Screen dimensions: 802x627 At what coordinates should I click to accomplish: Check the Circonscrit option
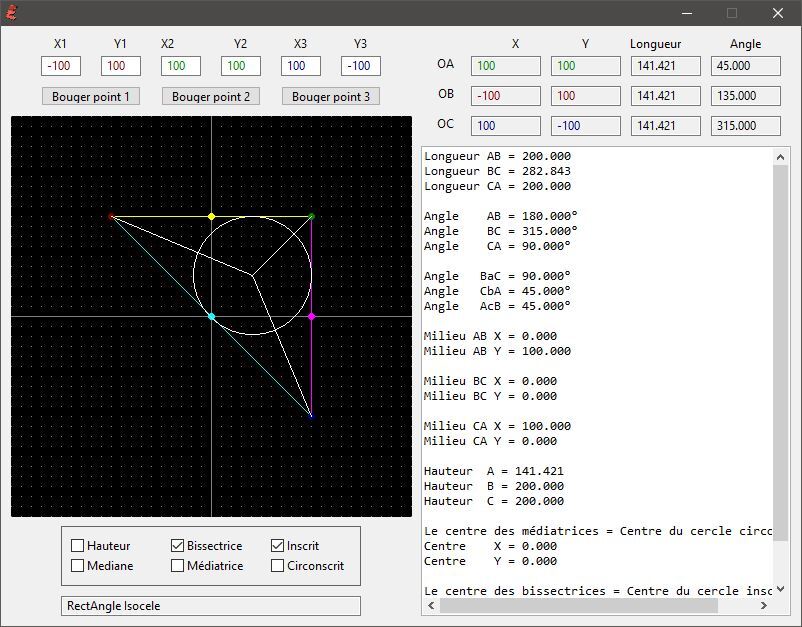click(x=278, y=566)
